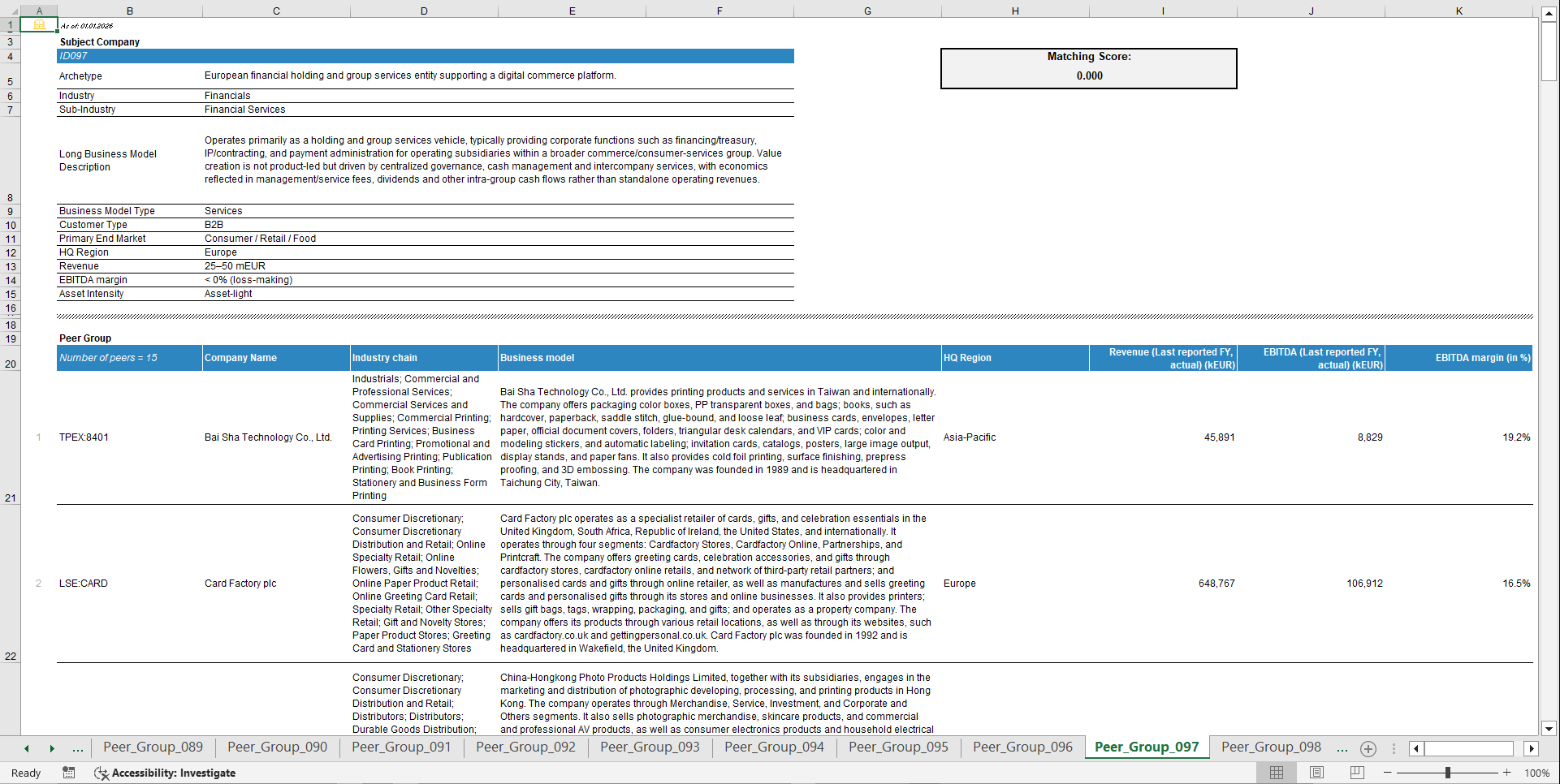Select Page Layout view icon
1560x784 pixels.
tap(1316, 773)
